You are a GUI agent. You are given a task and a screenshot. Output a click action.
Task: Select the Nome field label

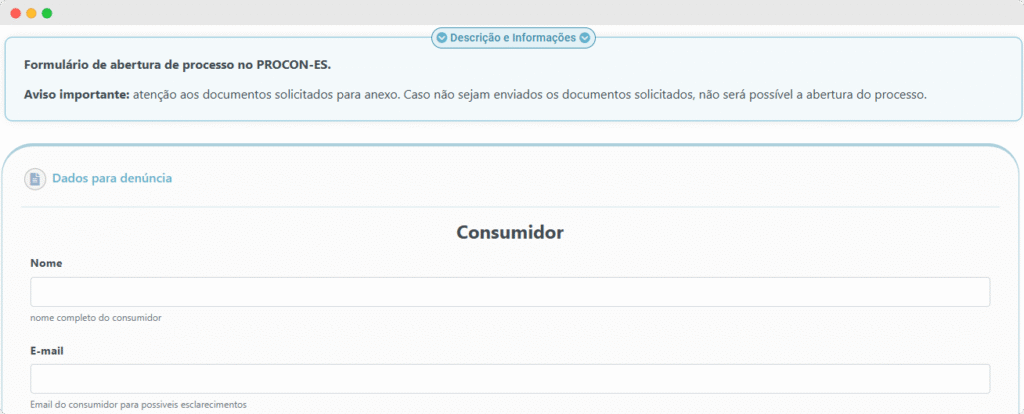[x=46, y=263]
